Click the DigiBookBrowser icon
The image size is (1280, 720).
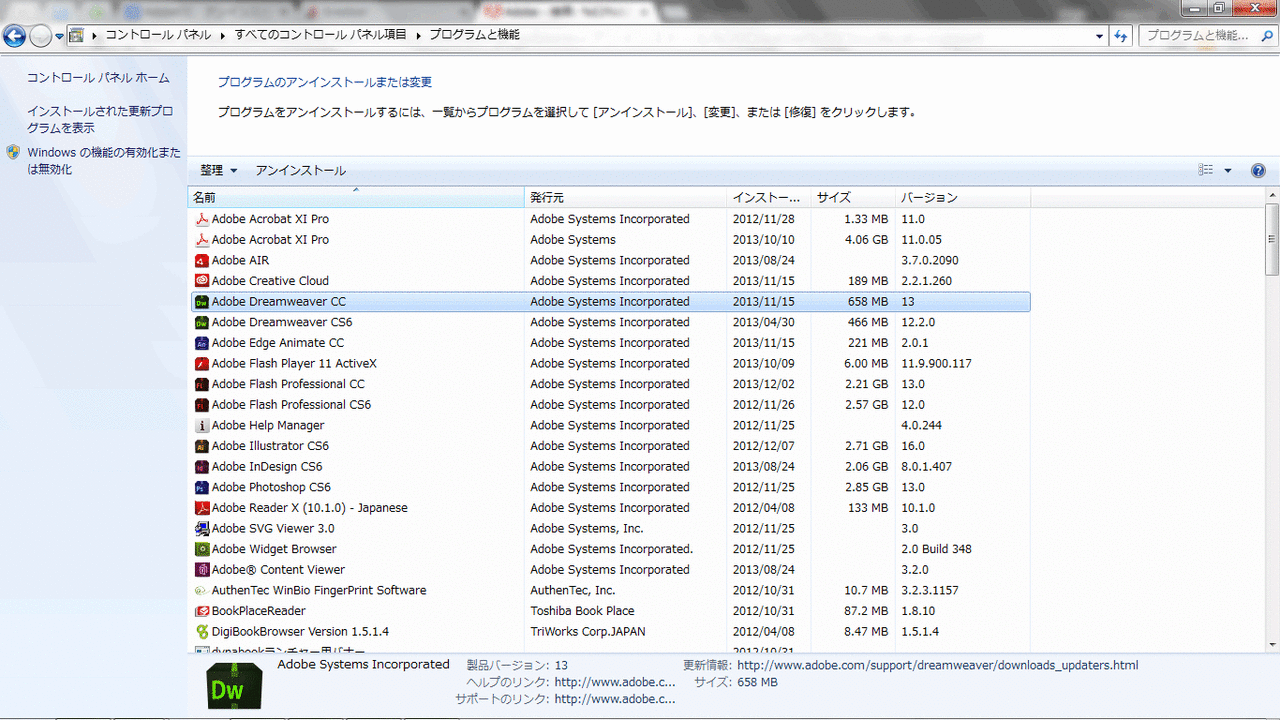click(202, 632)
